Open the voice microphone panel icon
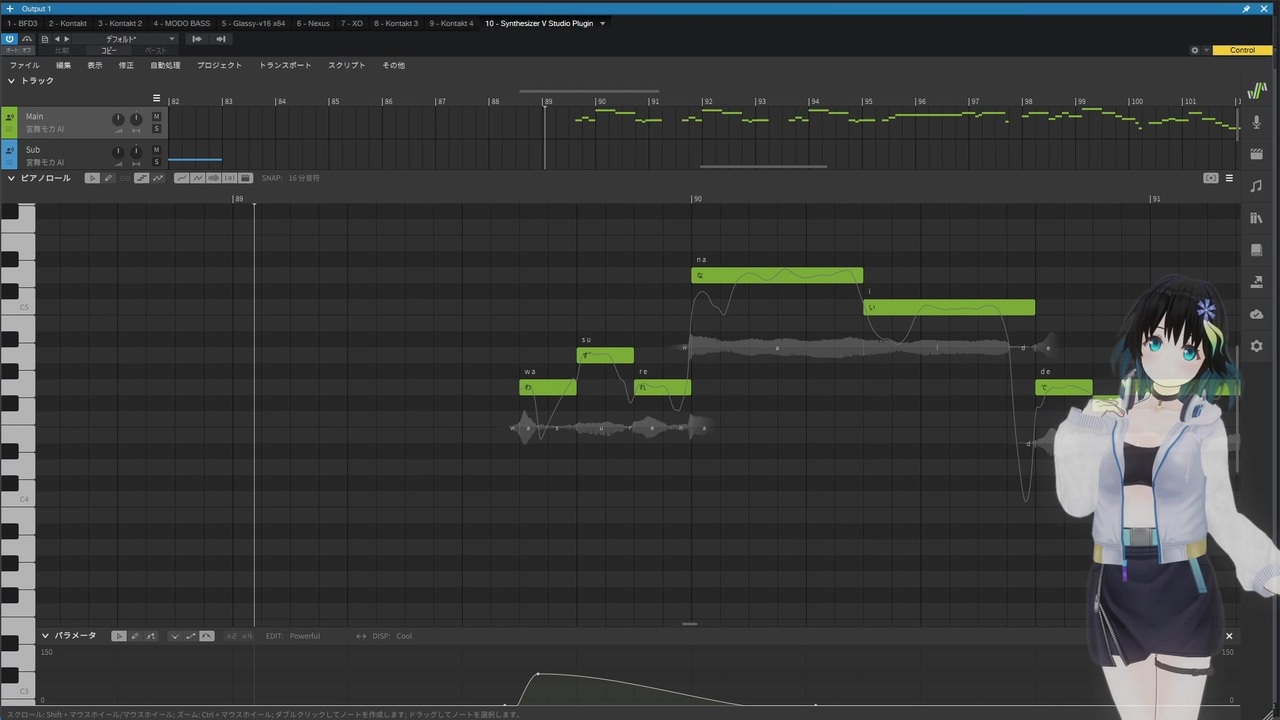 coord(1257,122)
